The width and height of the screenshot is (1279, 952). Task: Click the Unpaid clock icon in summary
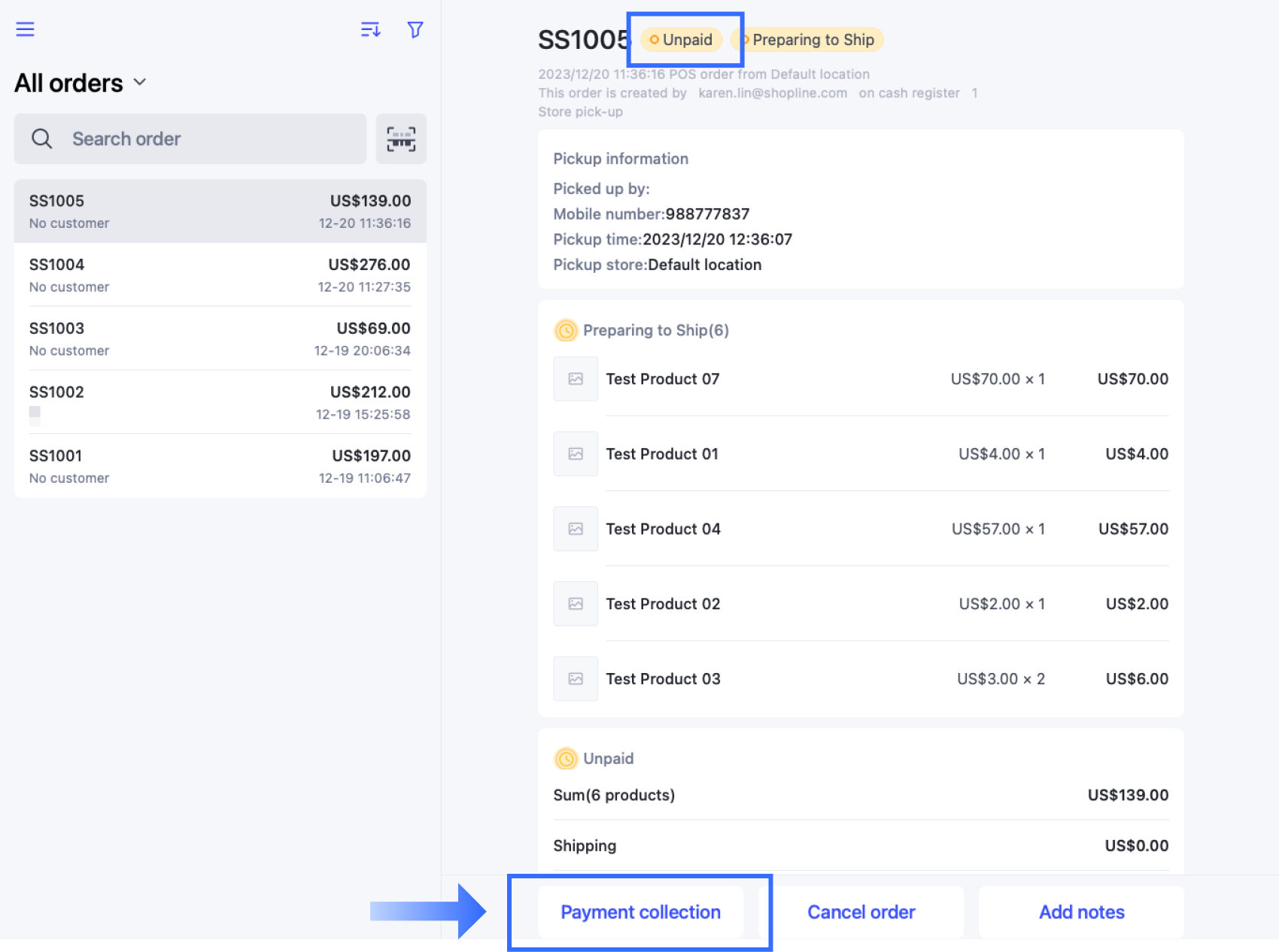(566, 759)
